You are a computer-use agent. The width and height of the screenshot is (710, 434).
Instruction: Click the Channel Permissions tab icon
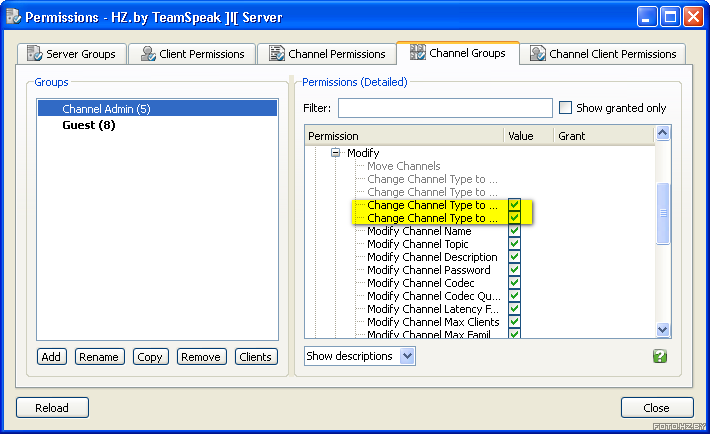pyautogui.click(x=275, y=54)
